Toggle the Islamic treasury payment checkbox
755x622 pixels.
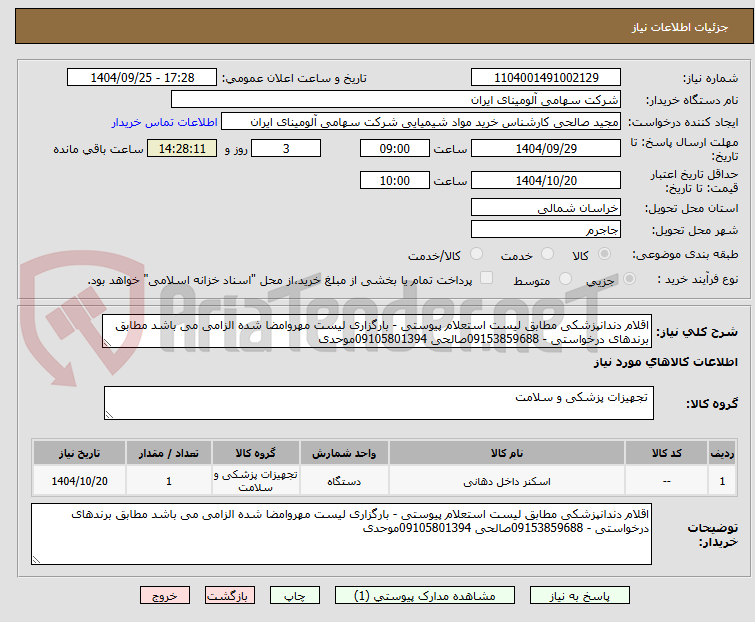pyautogui.click(x=487, y=278)
